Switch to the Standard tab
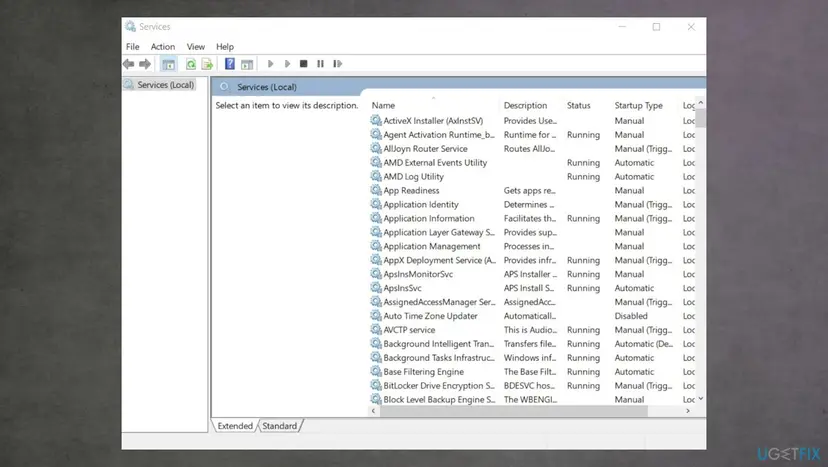The width and height of the screenshot is (828, 467). pos(279,426)
